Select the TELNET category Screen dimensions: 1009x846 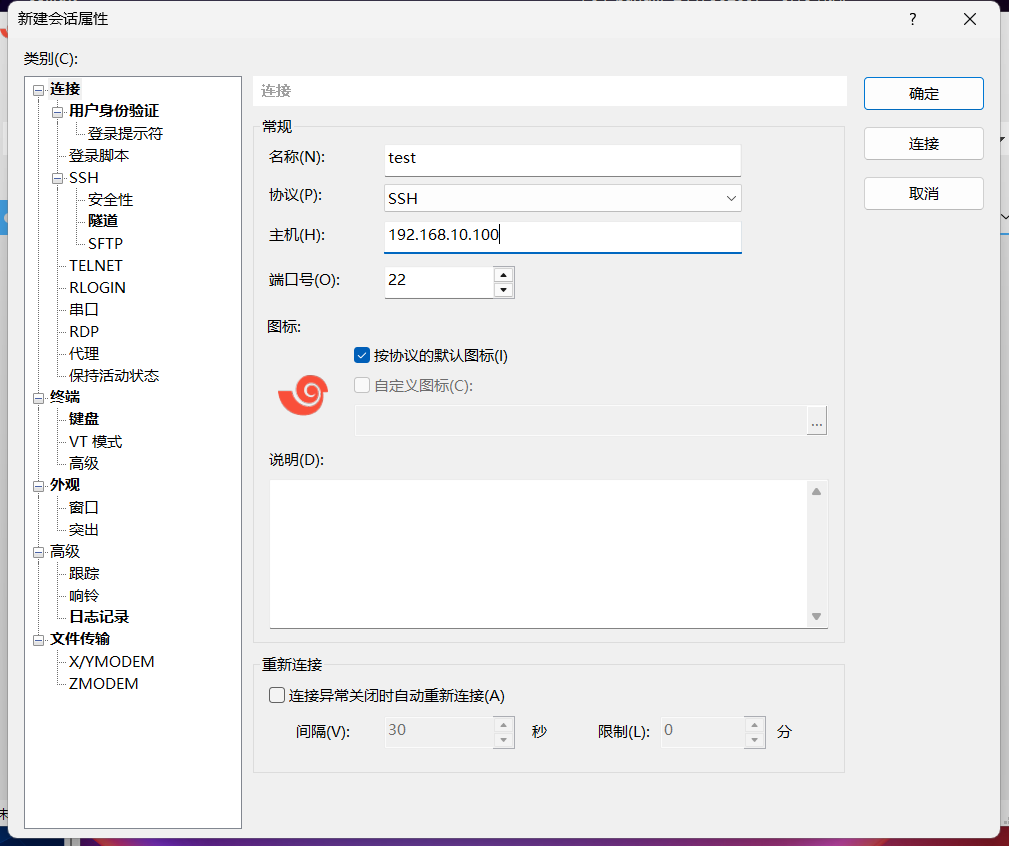tap(95, 265)
